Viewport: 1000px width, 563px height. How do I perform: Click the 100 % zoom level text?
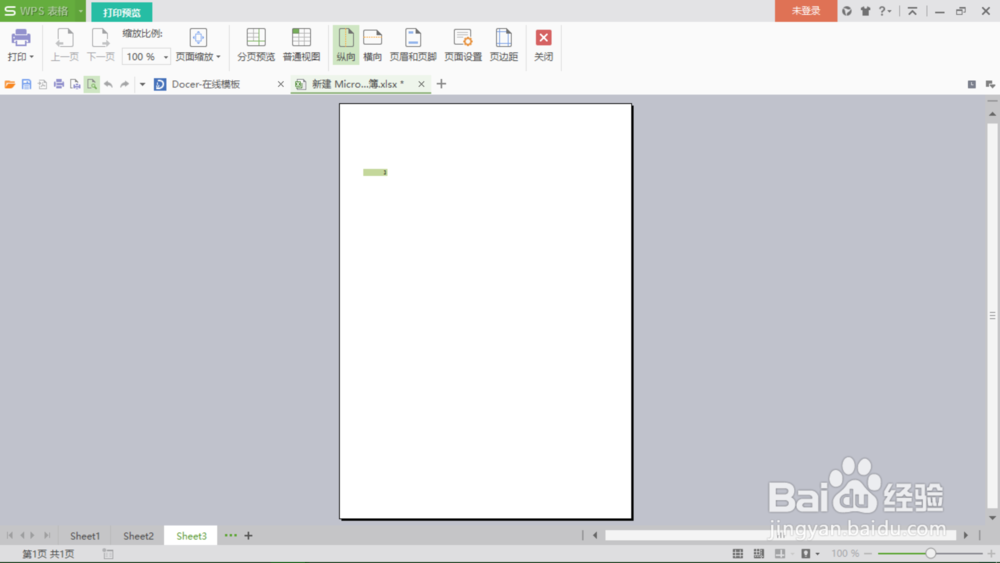click(x=845, y=553)
